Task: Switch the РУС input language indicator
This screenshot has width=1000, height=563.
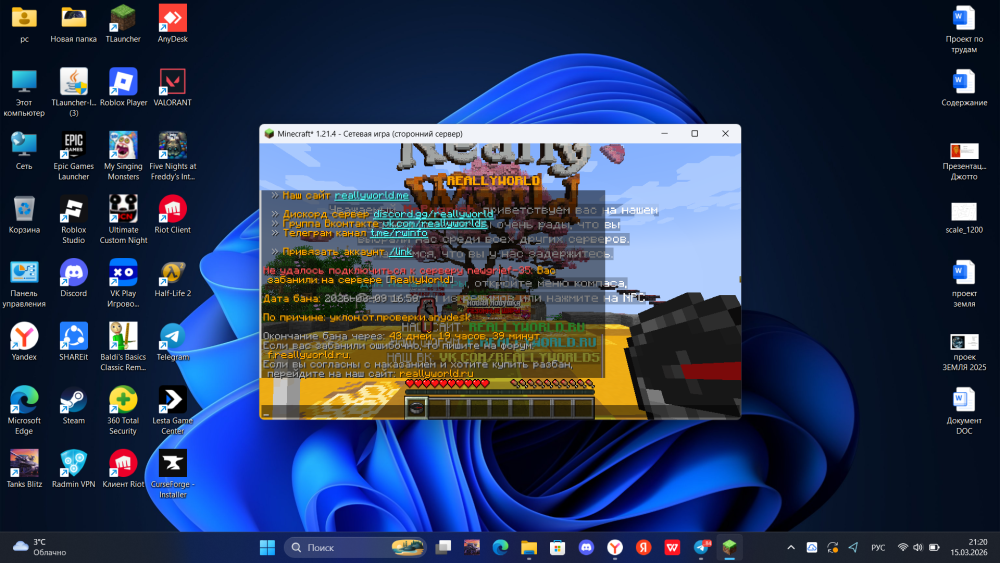Action: (878, 547)
